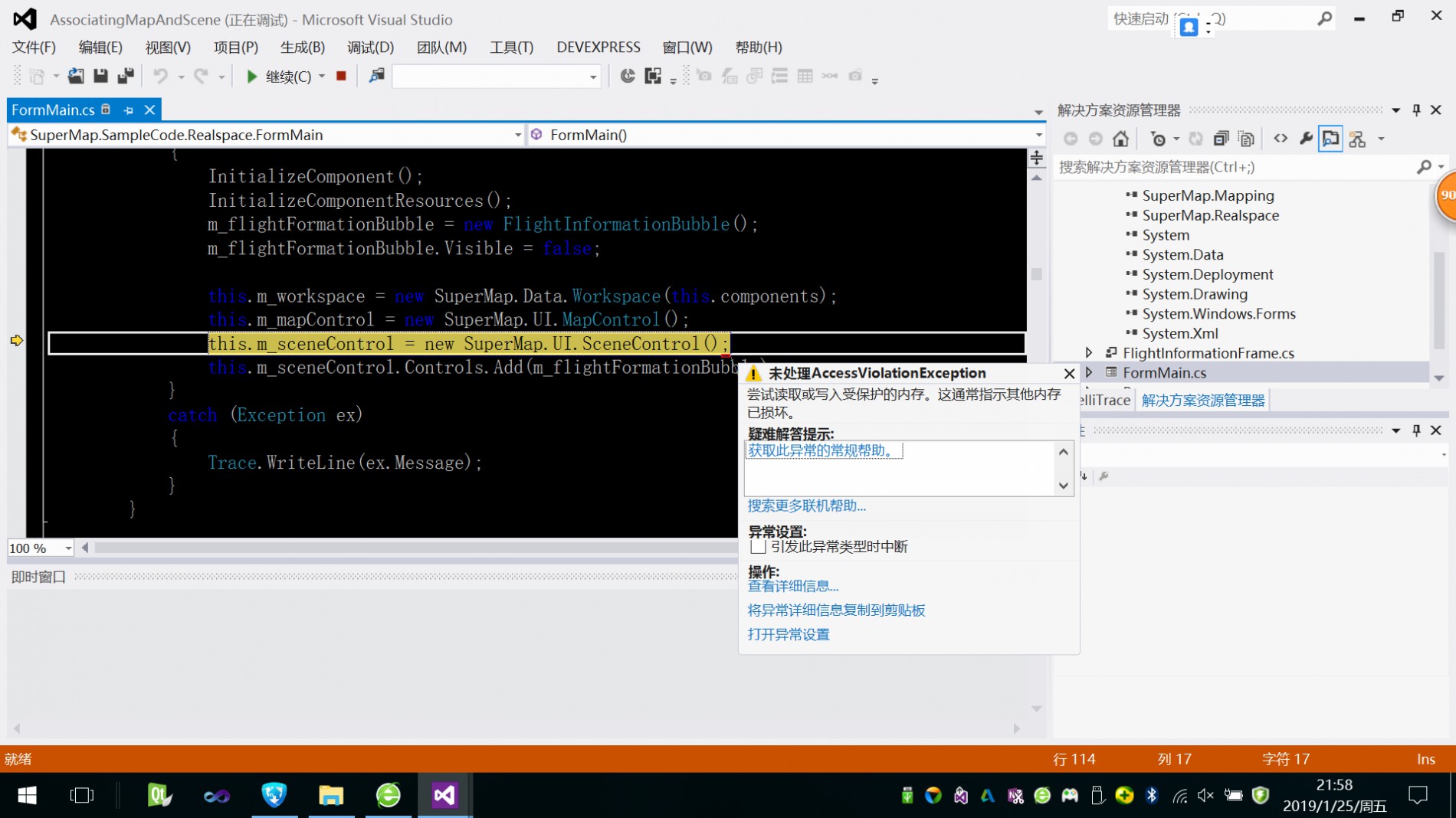Open Solution Explorer window options dropdown arrow

1395,110
